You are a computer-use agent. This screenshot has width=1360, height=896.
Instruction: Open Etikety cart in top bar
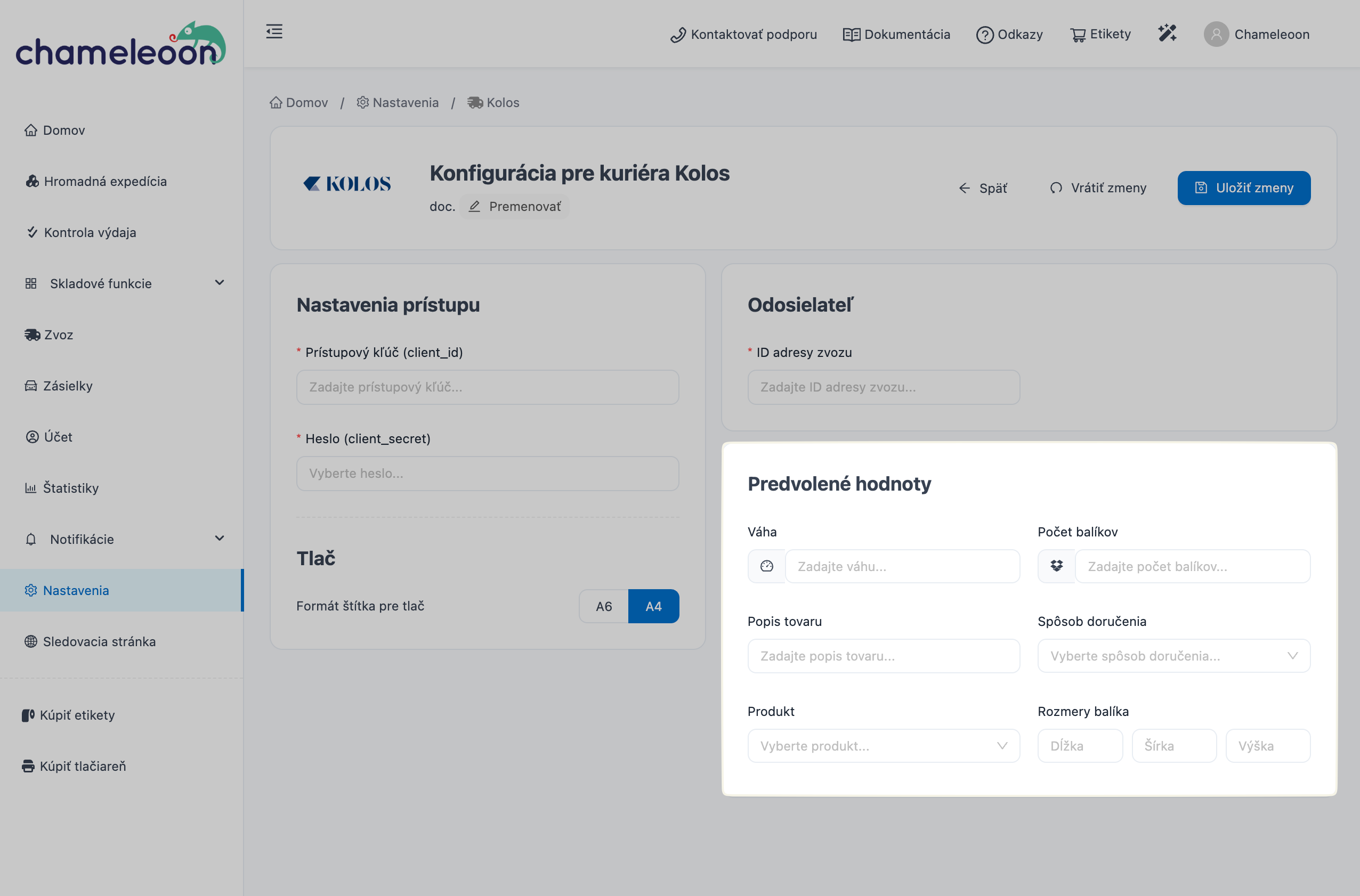pos(1100,34)
